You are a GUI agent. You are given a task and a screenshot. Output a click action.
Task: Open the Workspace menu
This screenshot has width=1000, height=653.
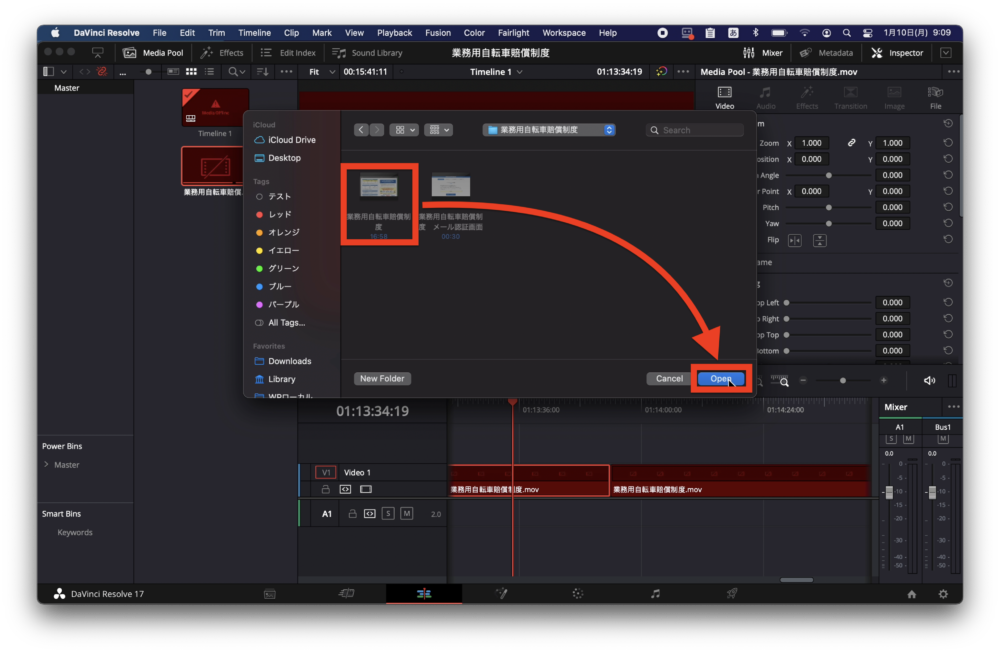coord(564,33)
